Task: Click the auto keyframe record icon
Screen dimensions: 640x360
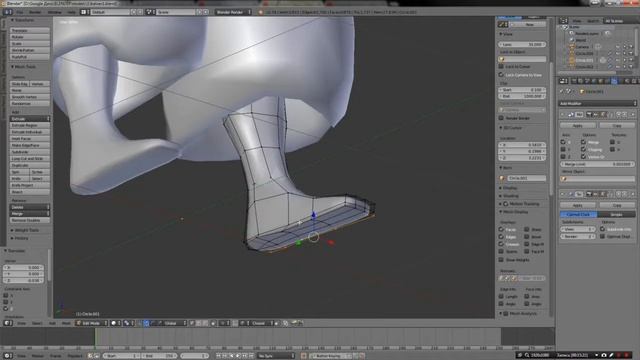Action: (x=303, y=356)
